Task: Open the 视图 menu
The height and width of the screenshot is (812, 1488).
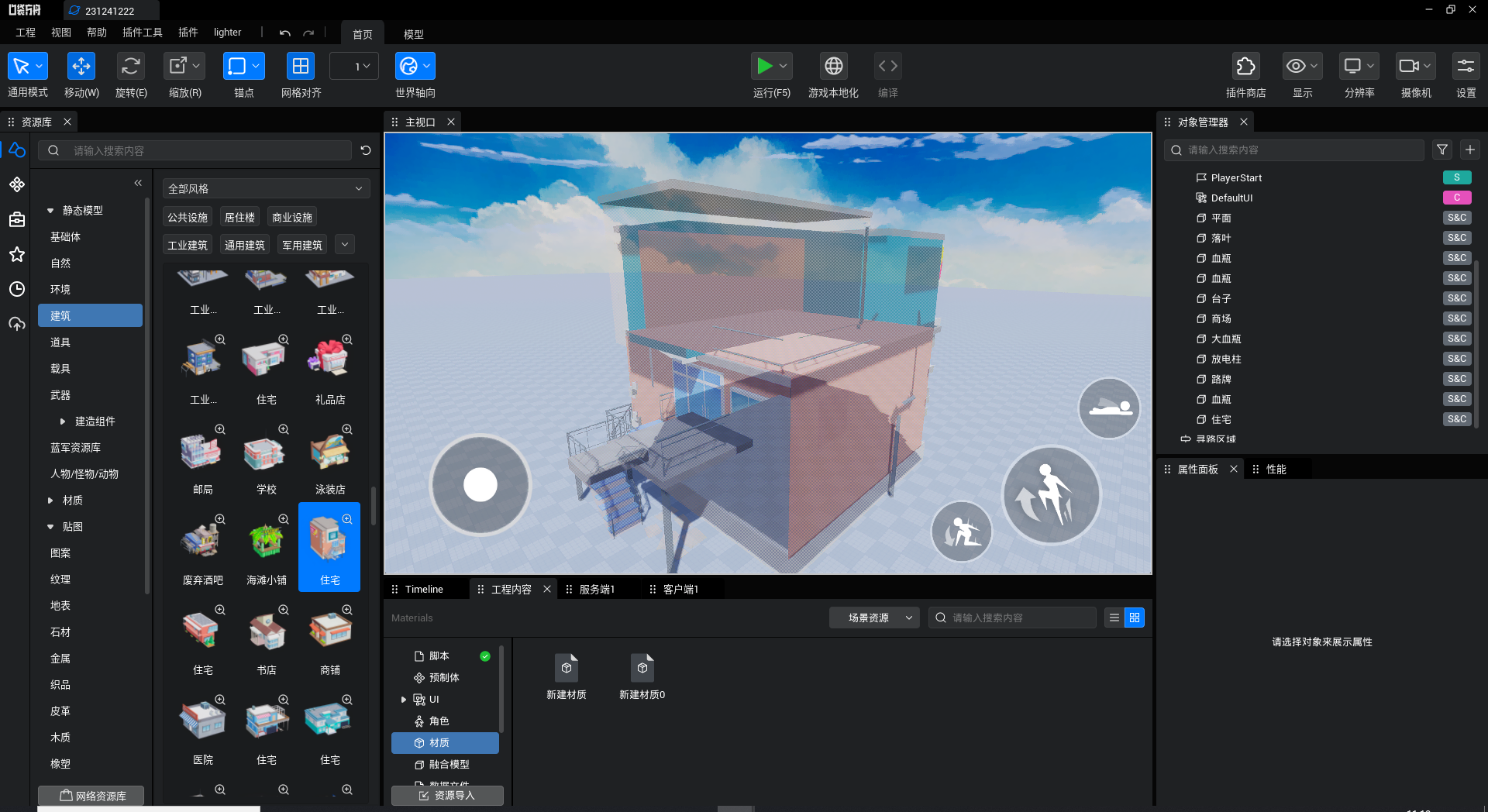Action: point(61,33)
